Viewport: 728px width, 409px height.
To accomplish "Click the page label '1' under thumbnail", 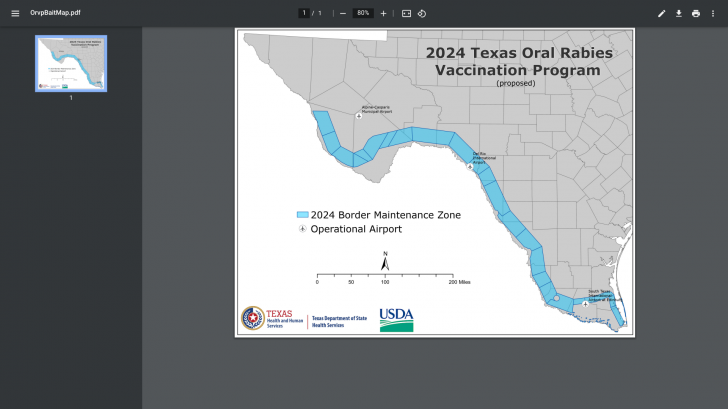I will pyautogui.click(x=71, y=98).
